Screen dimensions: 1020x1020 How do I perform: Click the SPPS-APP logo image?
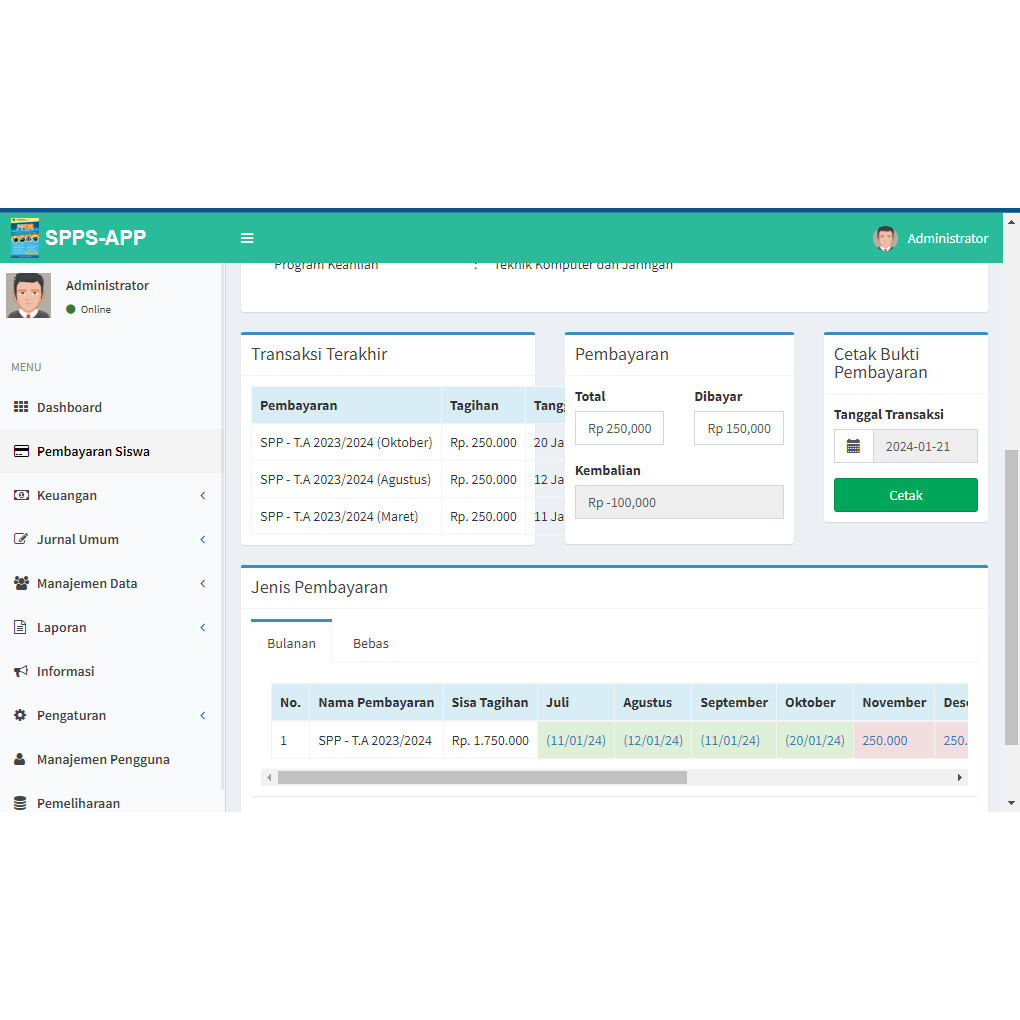click(25, 238)
